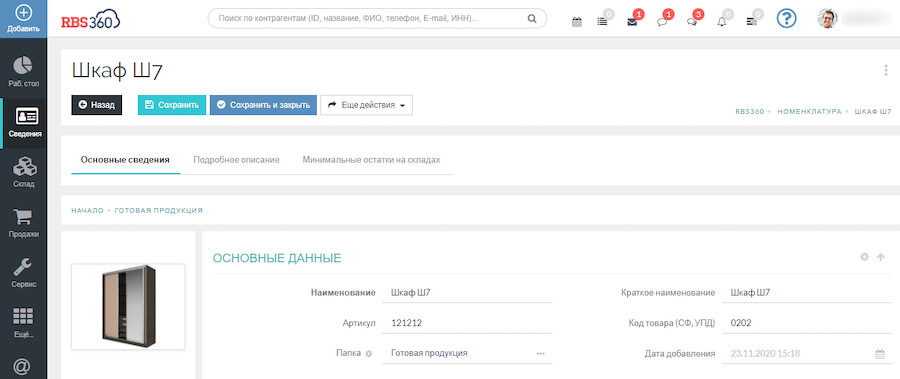The image size is (900, 379).
Task: Switch to Подробное описание tab
Action: (236, 160)
